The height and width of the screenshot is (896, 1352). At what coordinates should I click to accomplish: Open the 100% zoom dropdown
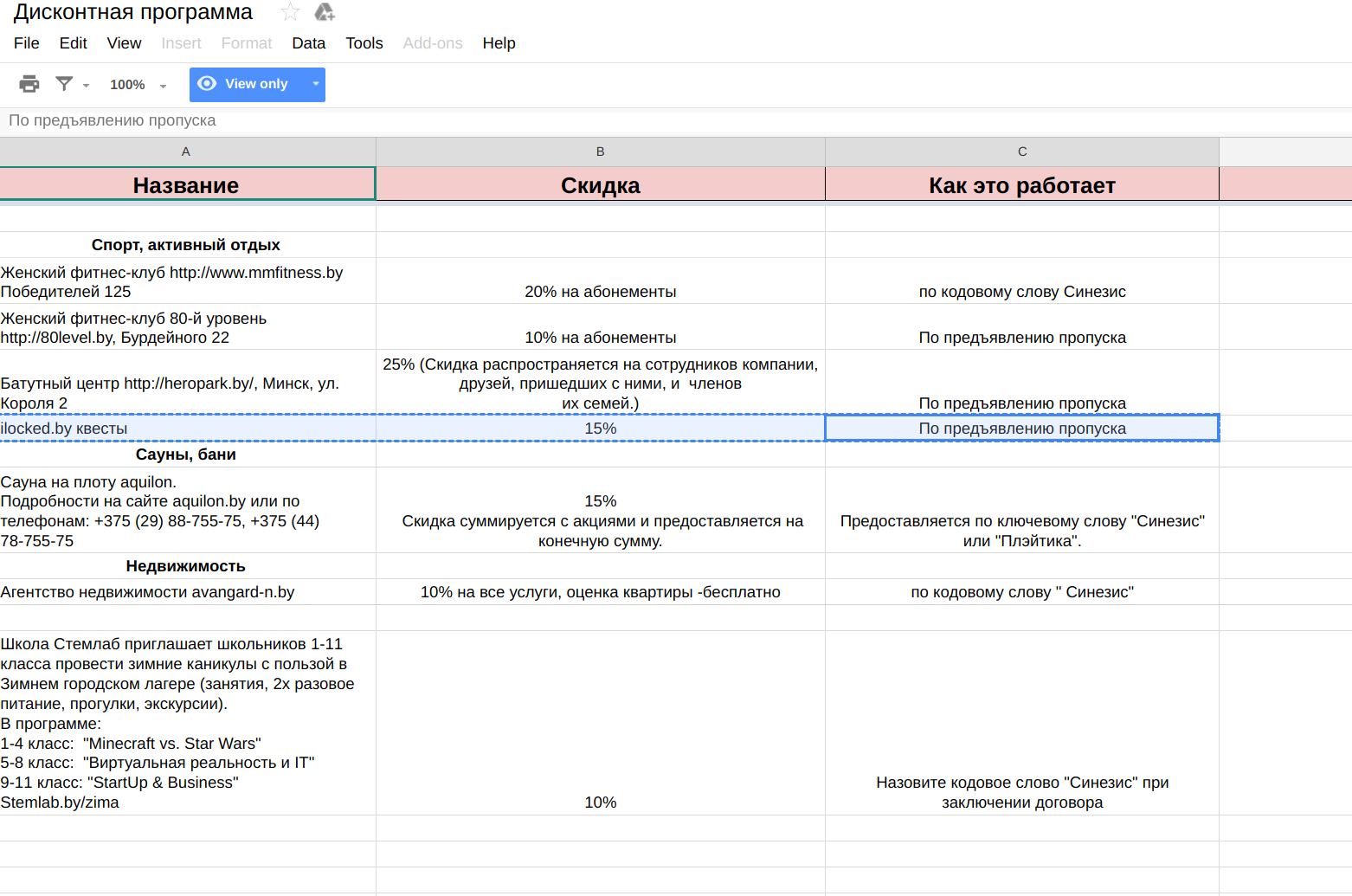pyautogui.click(x=138, y=85)
